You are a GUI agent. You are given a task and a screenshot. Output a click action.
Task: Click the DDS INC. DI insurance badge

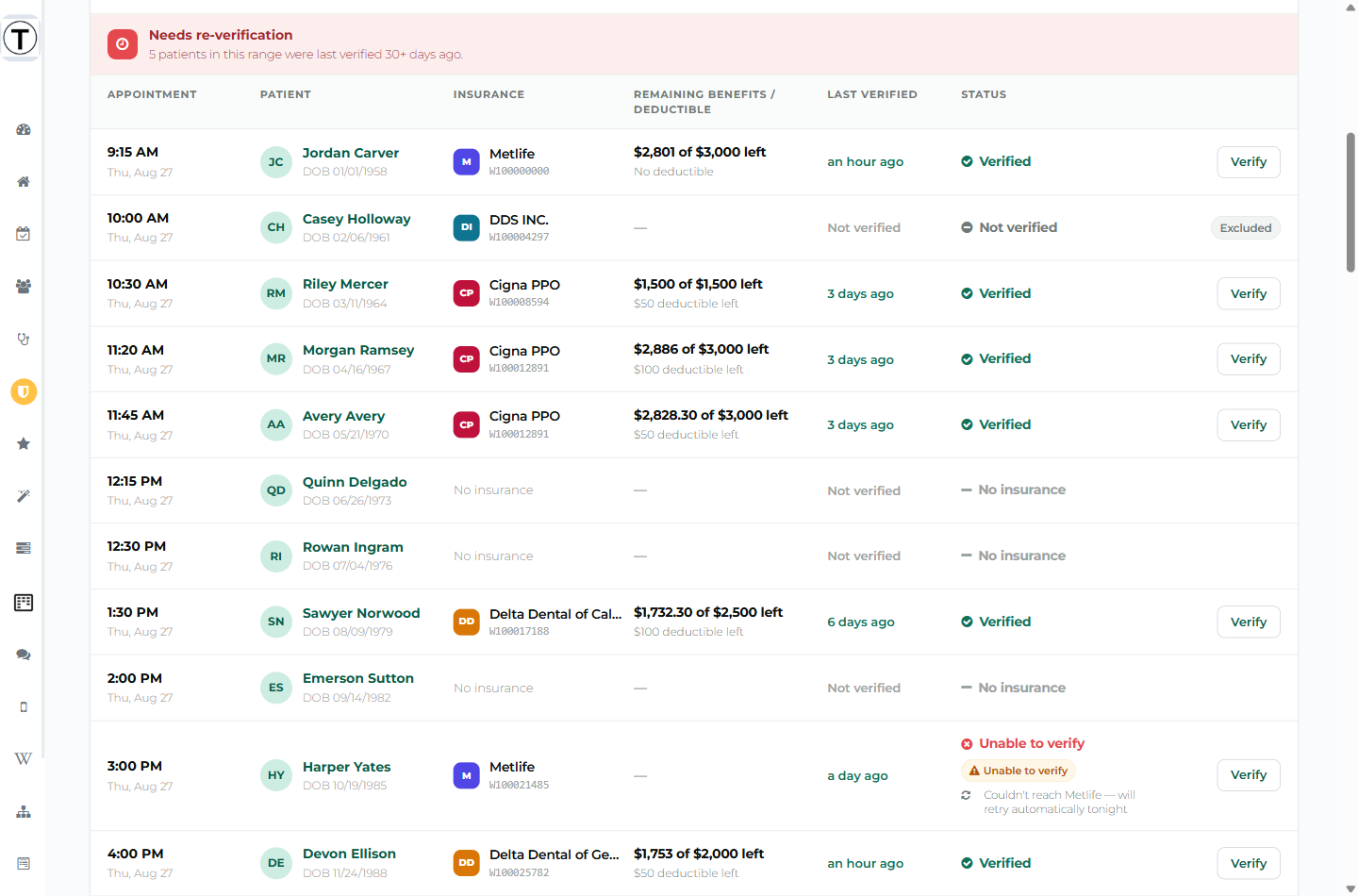467,228
